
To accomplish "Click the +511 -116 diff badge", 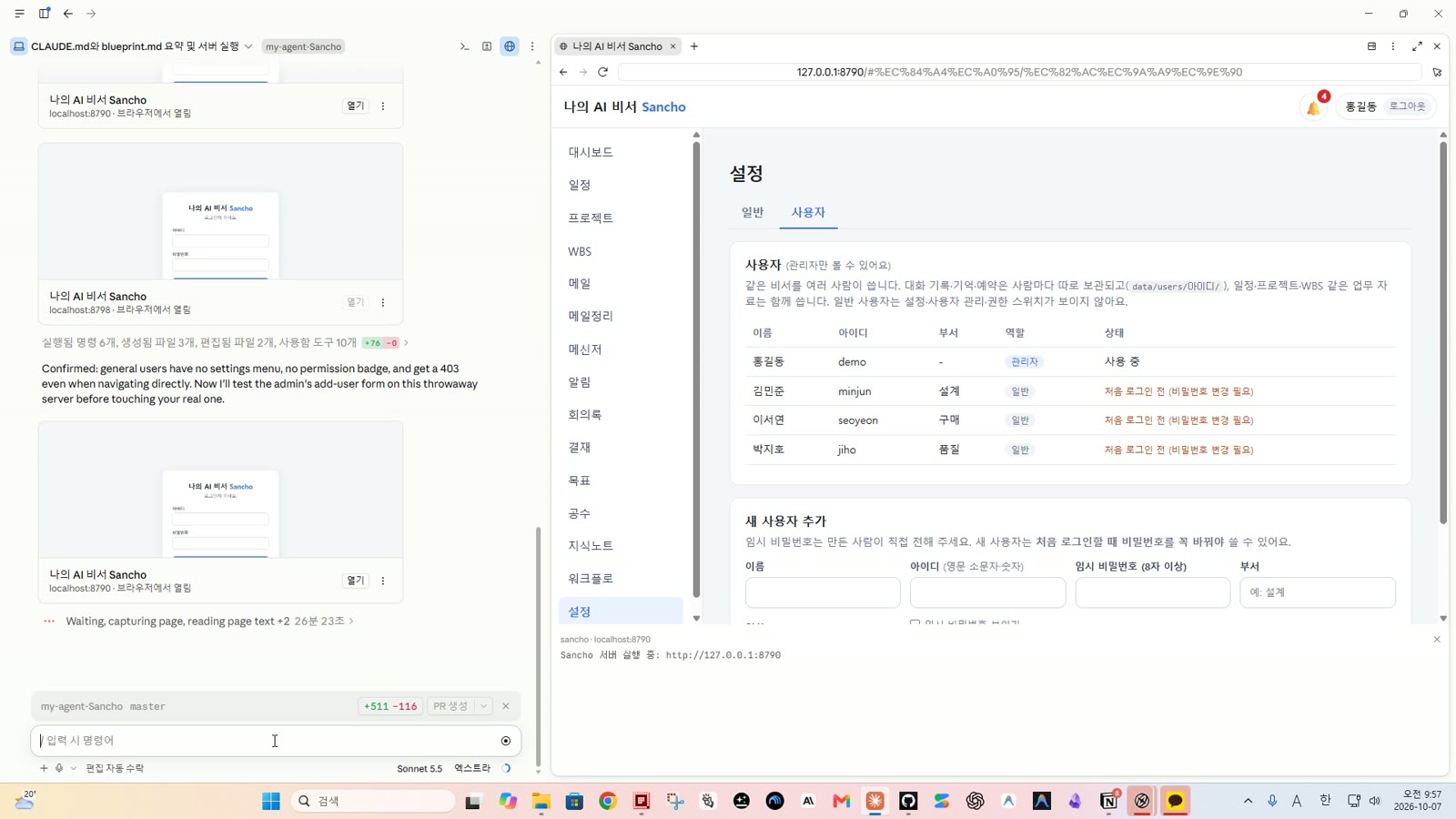I will coord(390,706).
